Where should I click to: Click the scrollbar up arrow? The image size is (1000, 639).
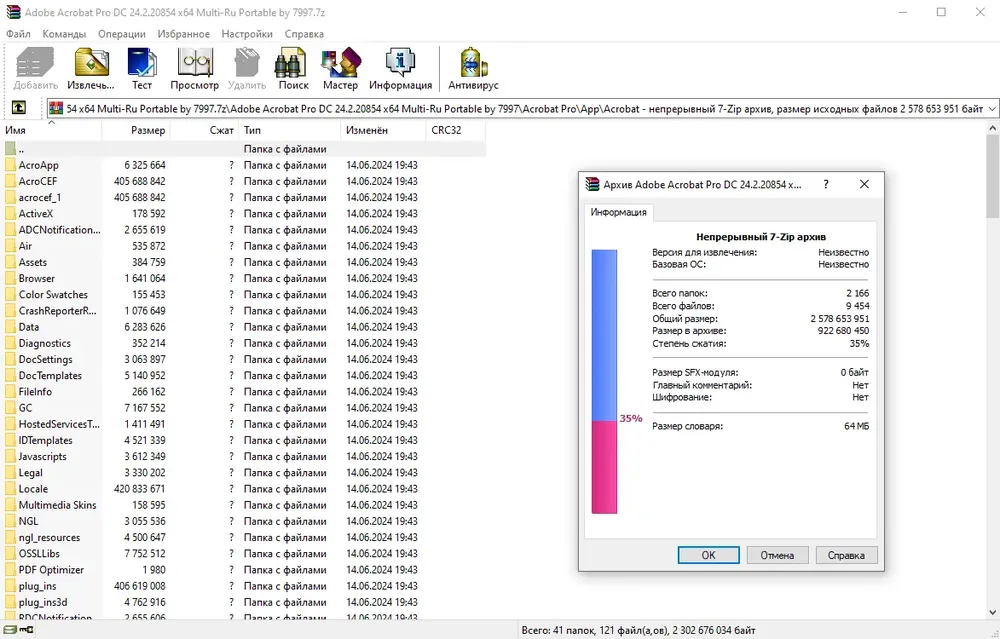point(993,128)
